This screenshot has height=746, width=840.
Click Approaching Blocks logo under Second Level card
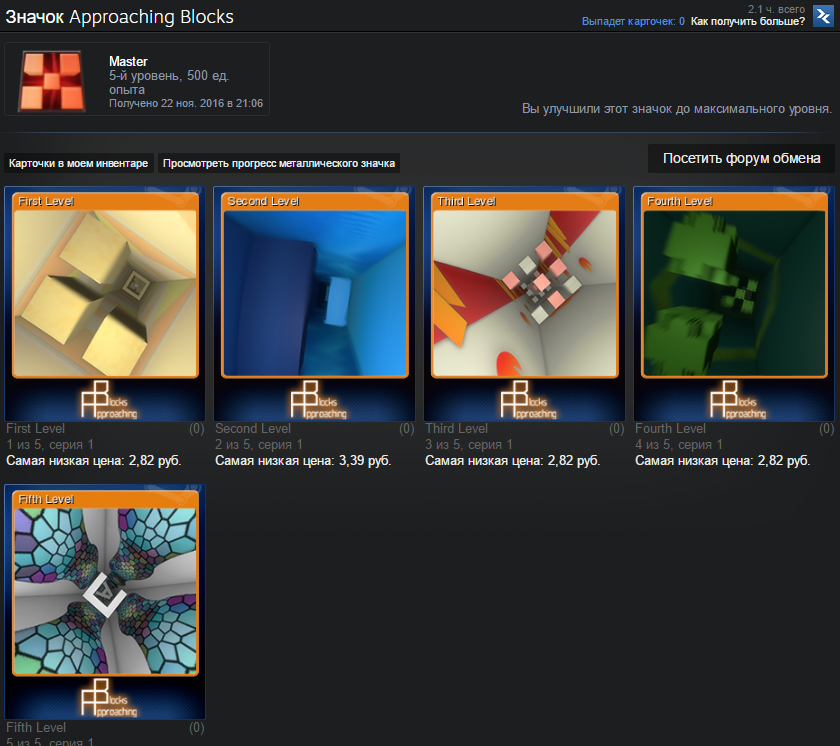pos(318,400)
